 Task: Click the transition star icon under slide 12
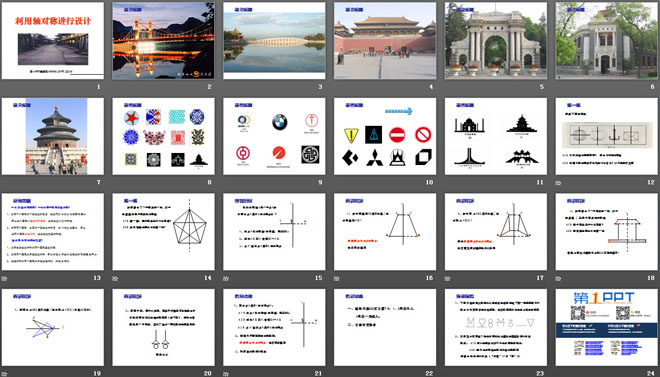coord(559,183)
